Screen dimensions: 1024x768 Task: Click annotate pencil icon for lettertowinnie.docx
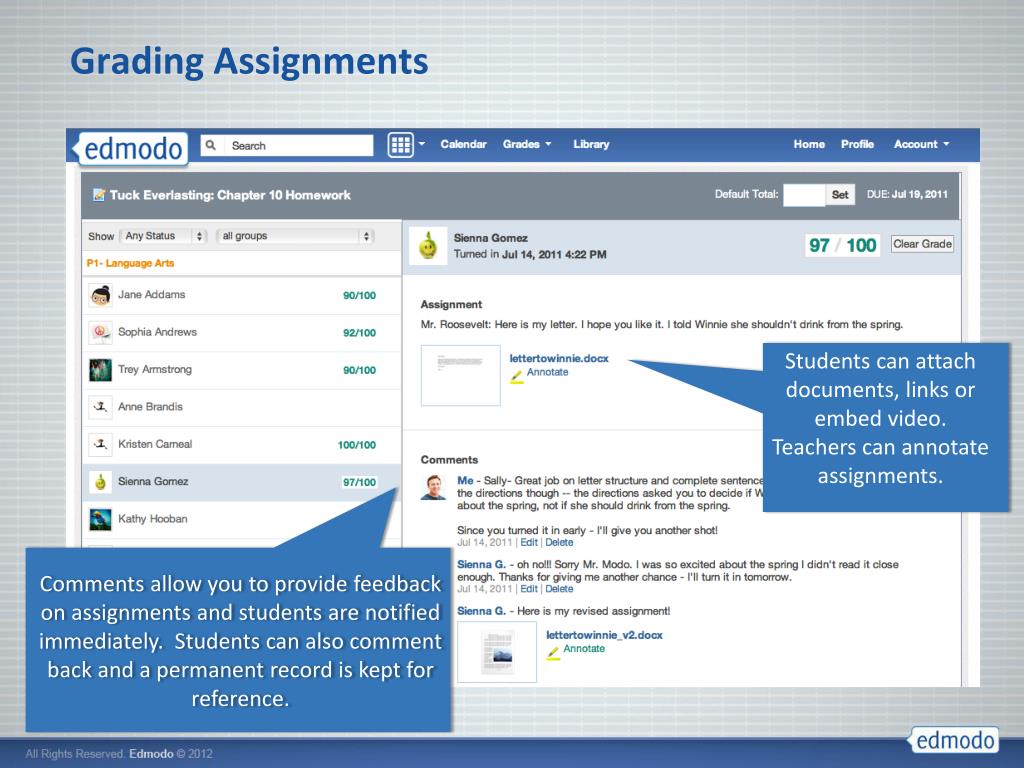point(516,376)
